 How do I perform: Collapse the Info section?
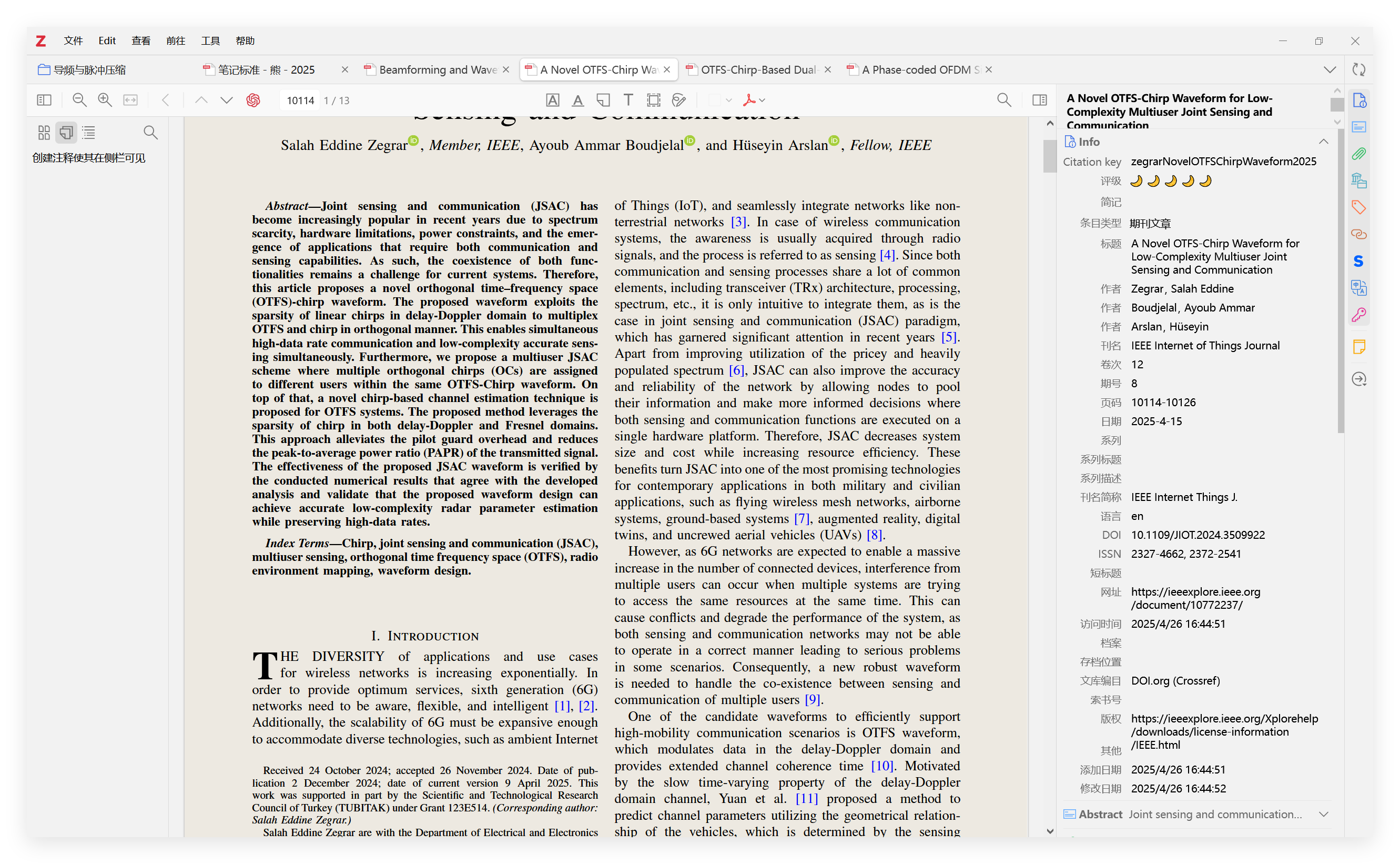(1323, 142)
